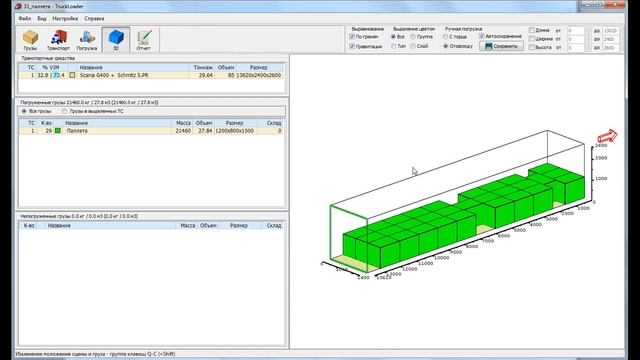Toggle the Гравитация checkbox
Screen dimensions: 640x360
tap(352, 46)
